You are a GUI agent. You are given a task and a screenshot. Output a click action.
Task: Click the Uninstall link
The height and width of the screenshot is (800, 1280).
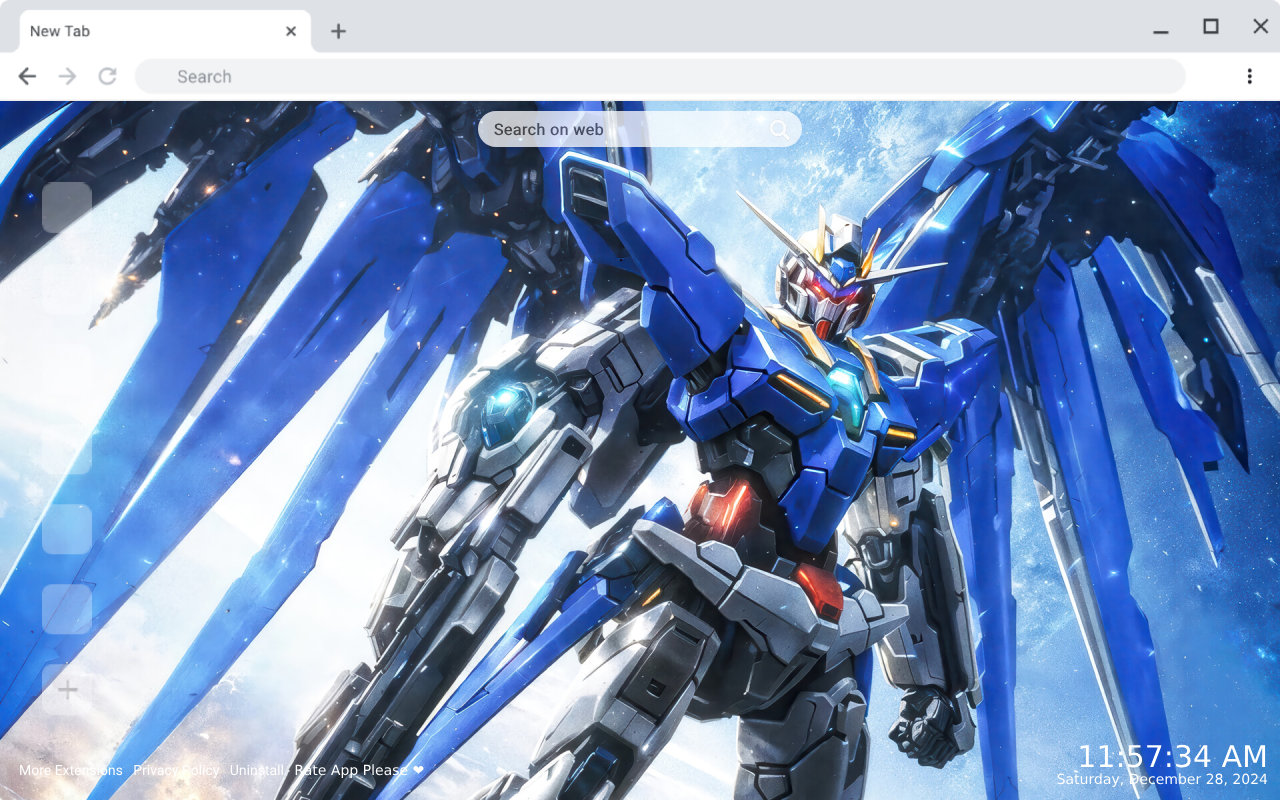[x=257, y=770]
